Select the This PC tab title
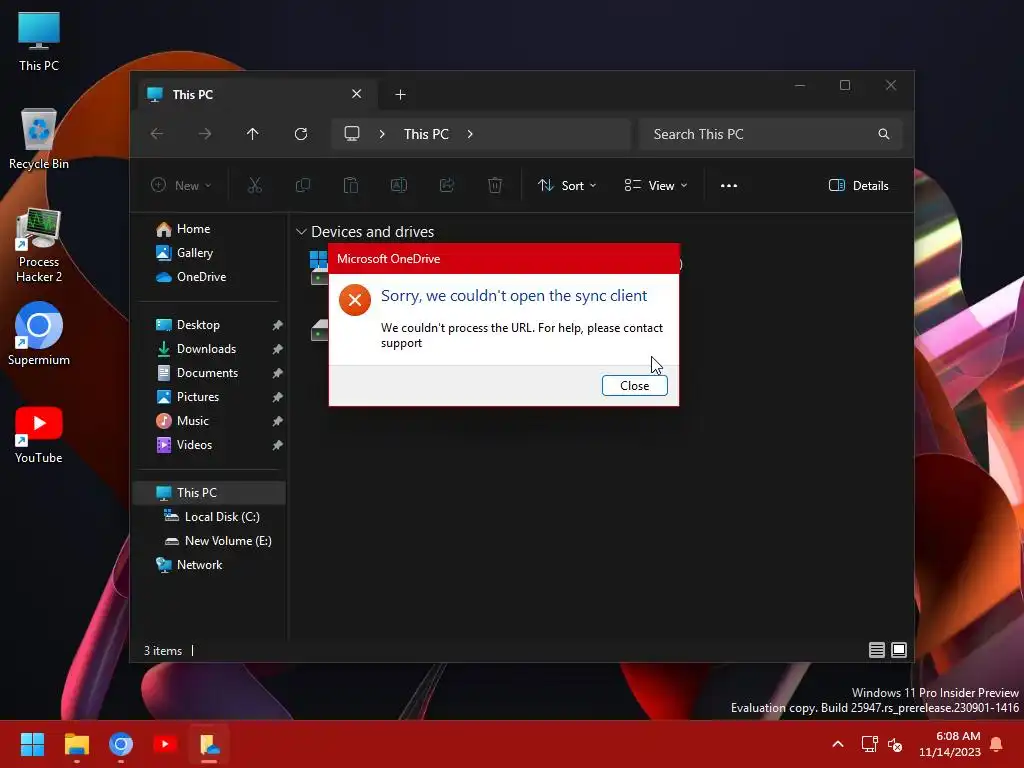The height and width of the screenshot is (768, 1024). (x=193, y=95)
